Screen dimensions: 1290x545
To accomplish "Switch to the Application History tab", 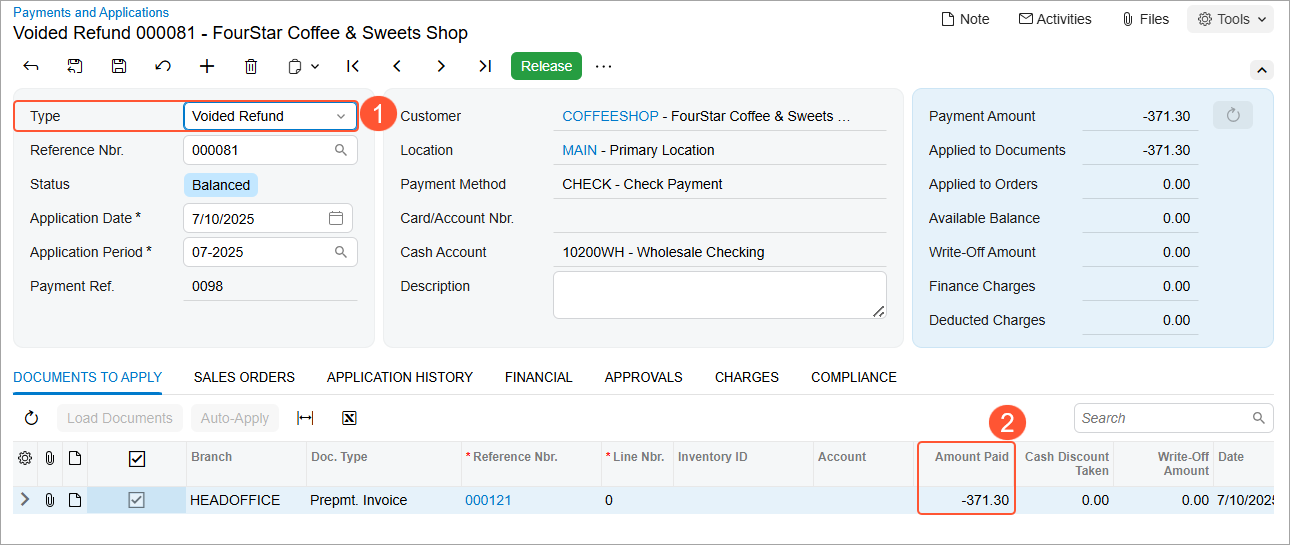I will tap(399, 377).
